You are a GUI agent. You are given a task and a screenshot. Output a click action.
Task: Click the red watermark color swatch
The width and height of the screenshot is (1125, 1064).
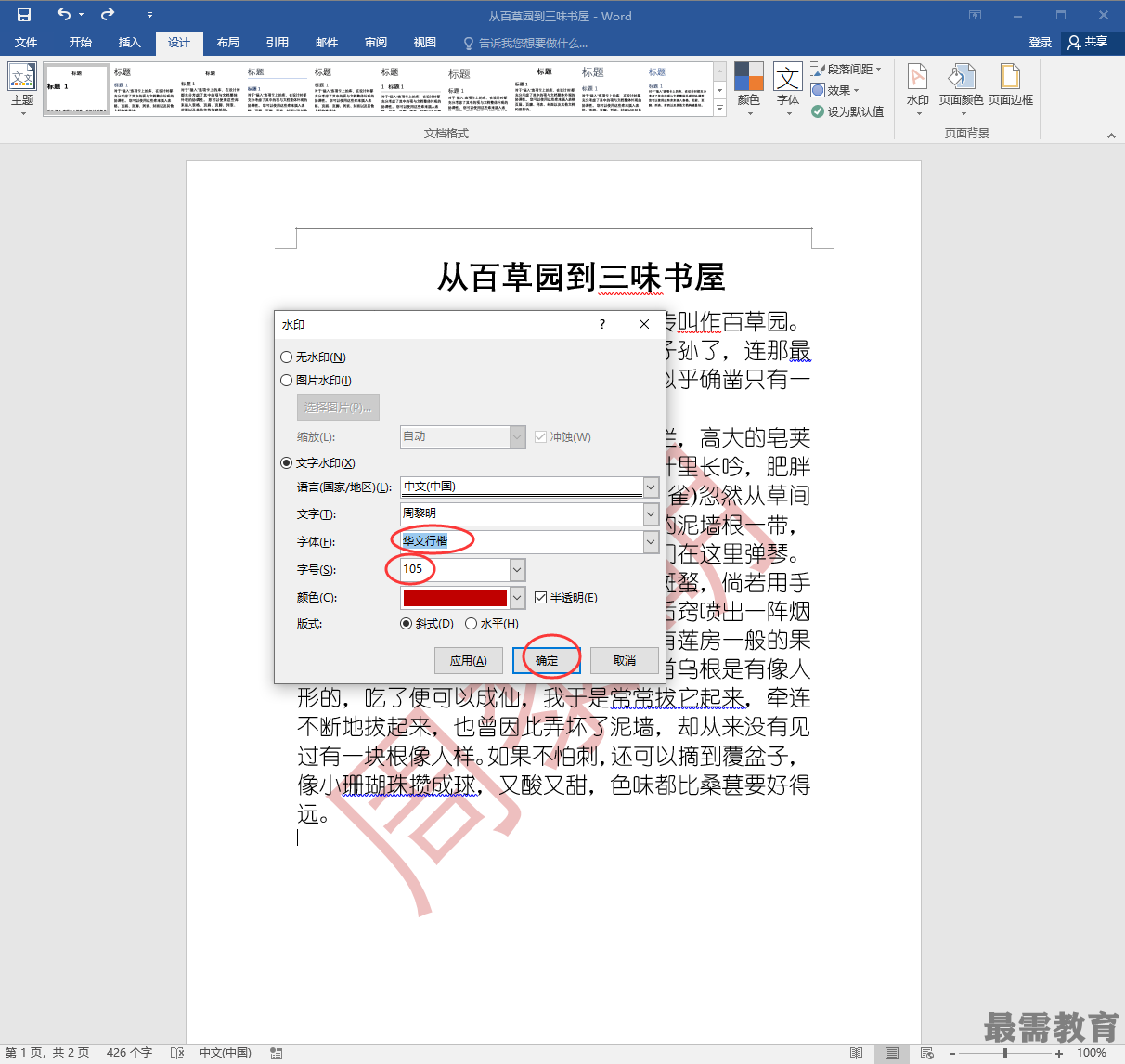tap(455, 597)
